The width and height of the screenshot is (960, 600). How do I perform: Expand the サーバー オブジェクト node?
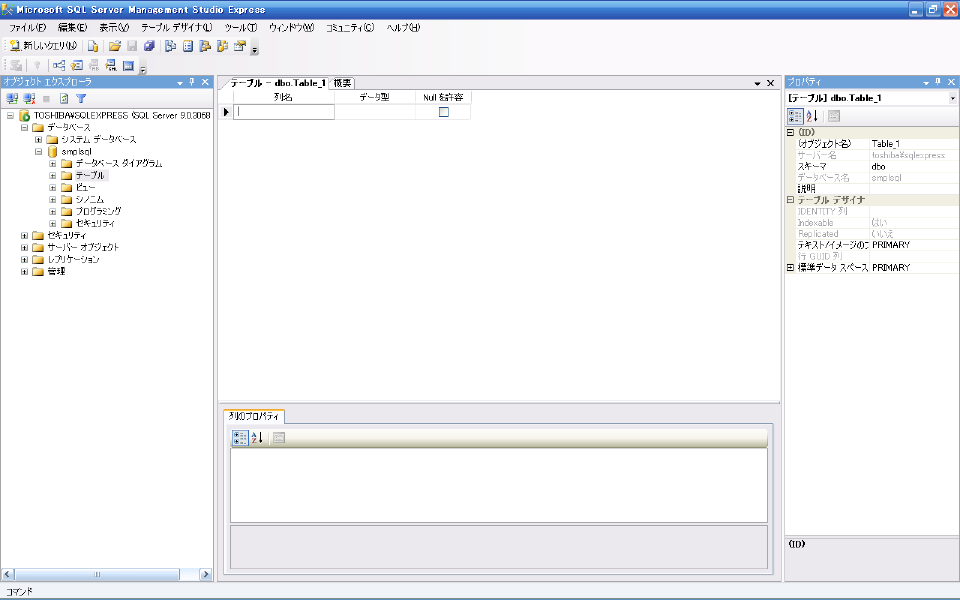24,247
